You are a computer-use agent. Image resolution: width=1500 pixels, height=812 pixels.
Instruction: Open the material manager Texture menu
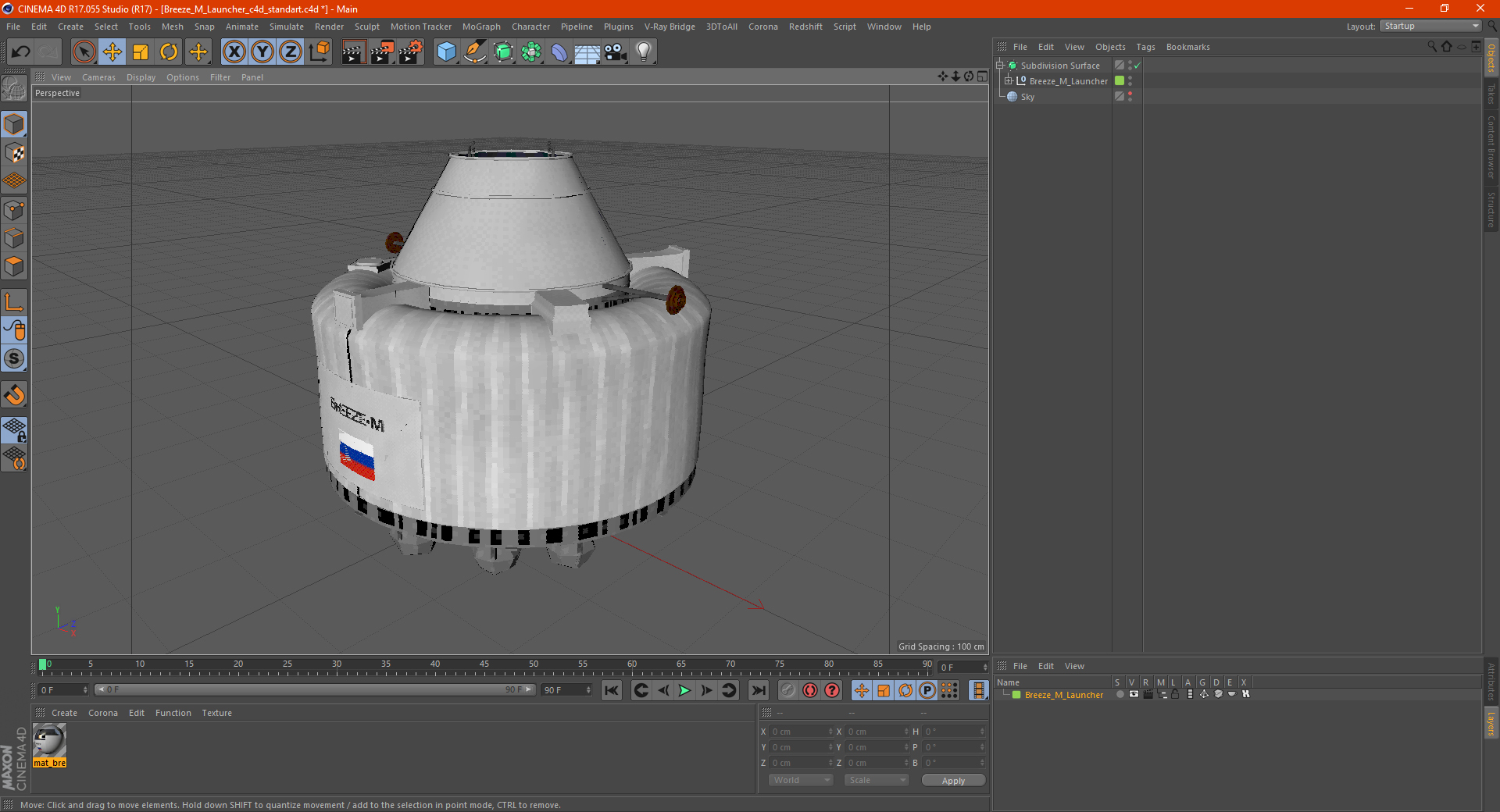pyautogui.click(x=216, y=713)
